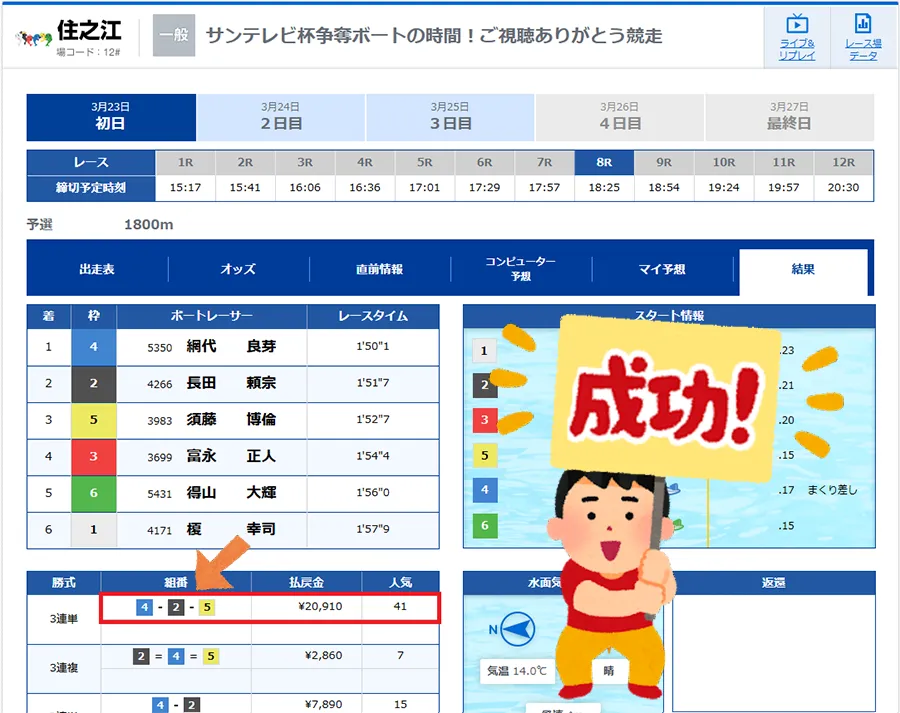Open the オッズ tab

pos(238,269)
